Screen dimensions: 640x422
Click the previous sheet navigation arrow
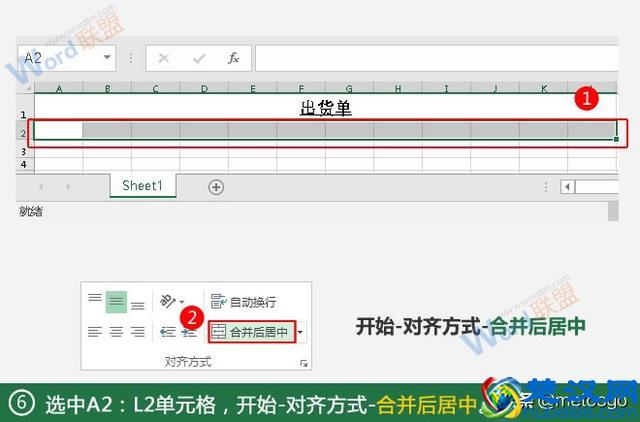(x=41, y=187)
